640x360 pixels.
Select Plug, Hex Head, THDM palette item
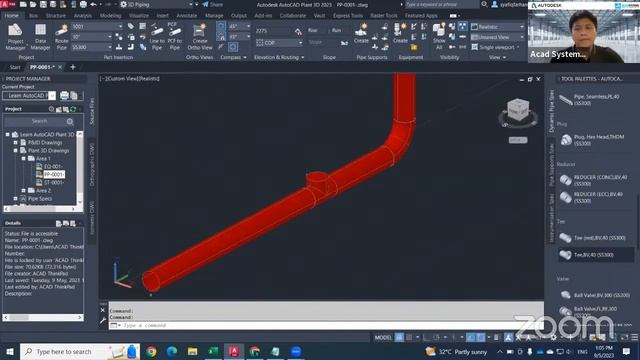point(593,140)
